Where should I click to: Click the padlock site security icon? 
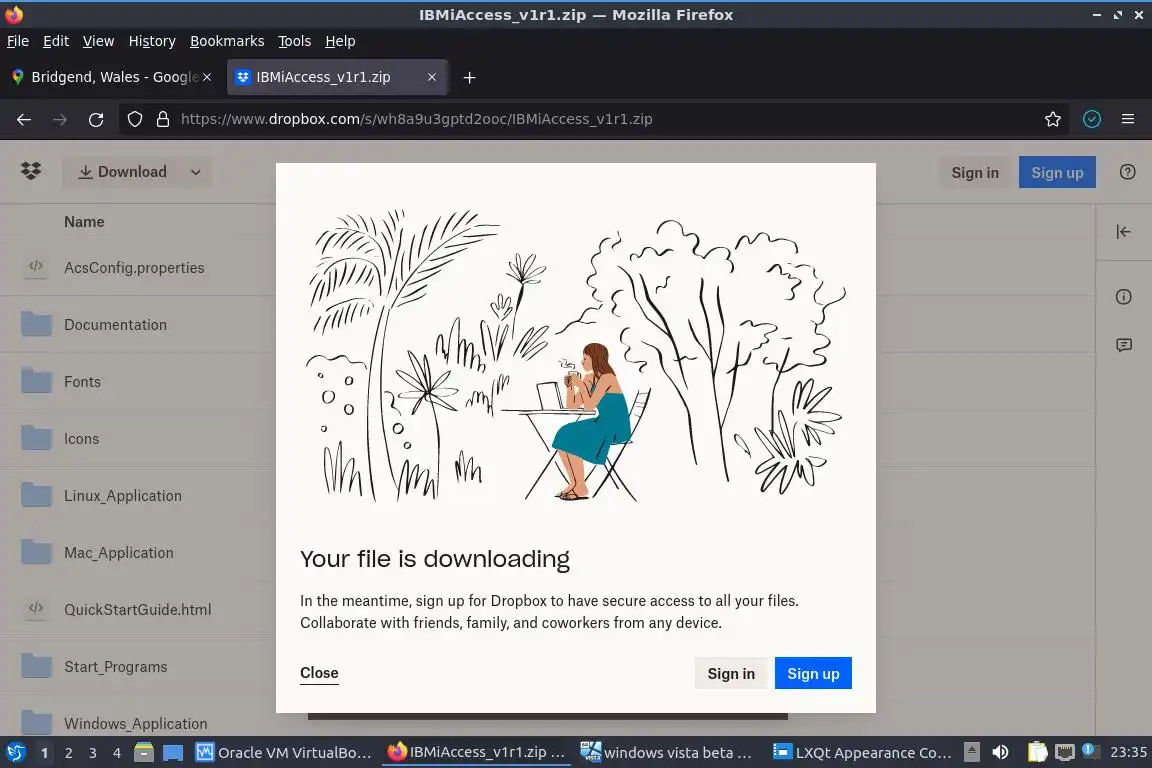[163, 119]
